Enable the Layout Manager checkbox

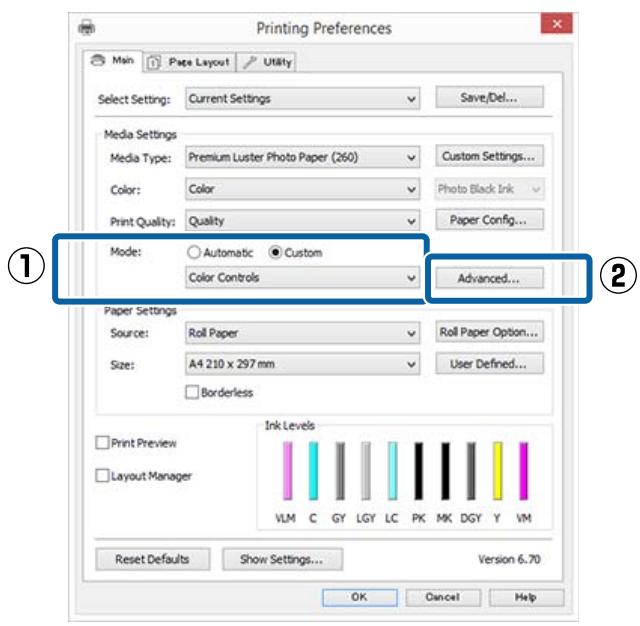pos(102,475)
